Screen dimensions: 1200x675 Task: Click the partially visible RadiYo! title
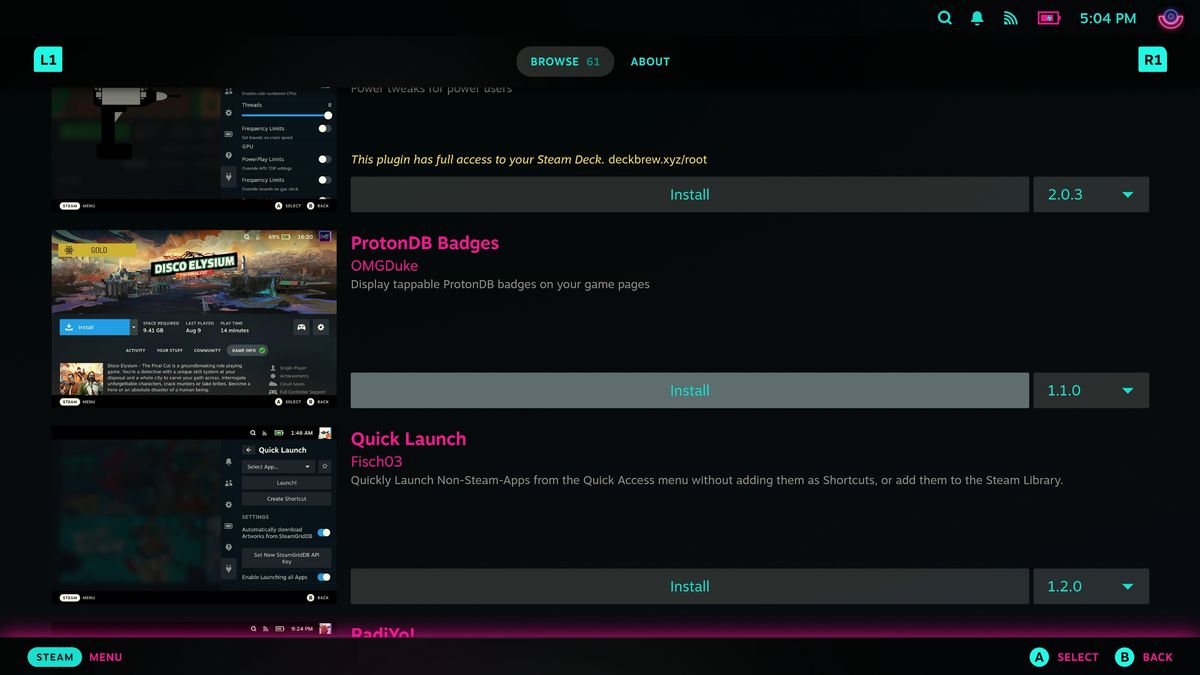tap(382, 632)
